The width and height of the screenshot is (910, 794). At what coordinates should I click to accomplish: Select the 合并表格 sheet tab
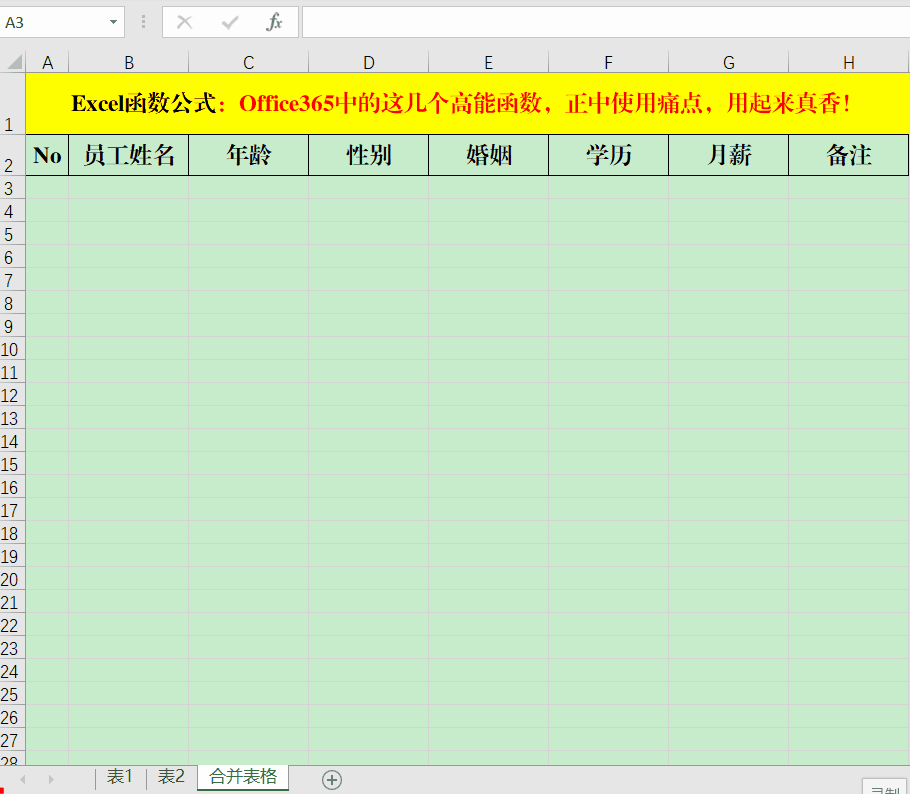click(x=243, y=777)
